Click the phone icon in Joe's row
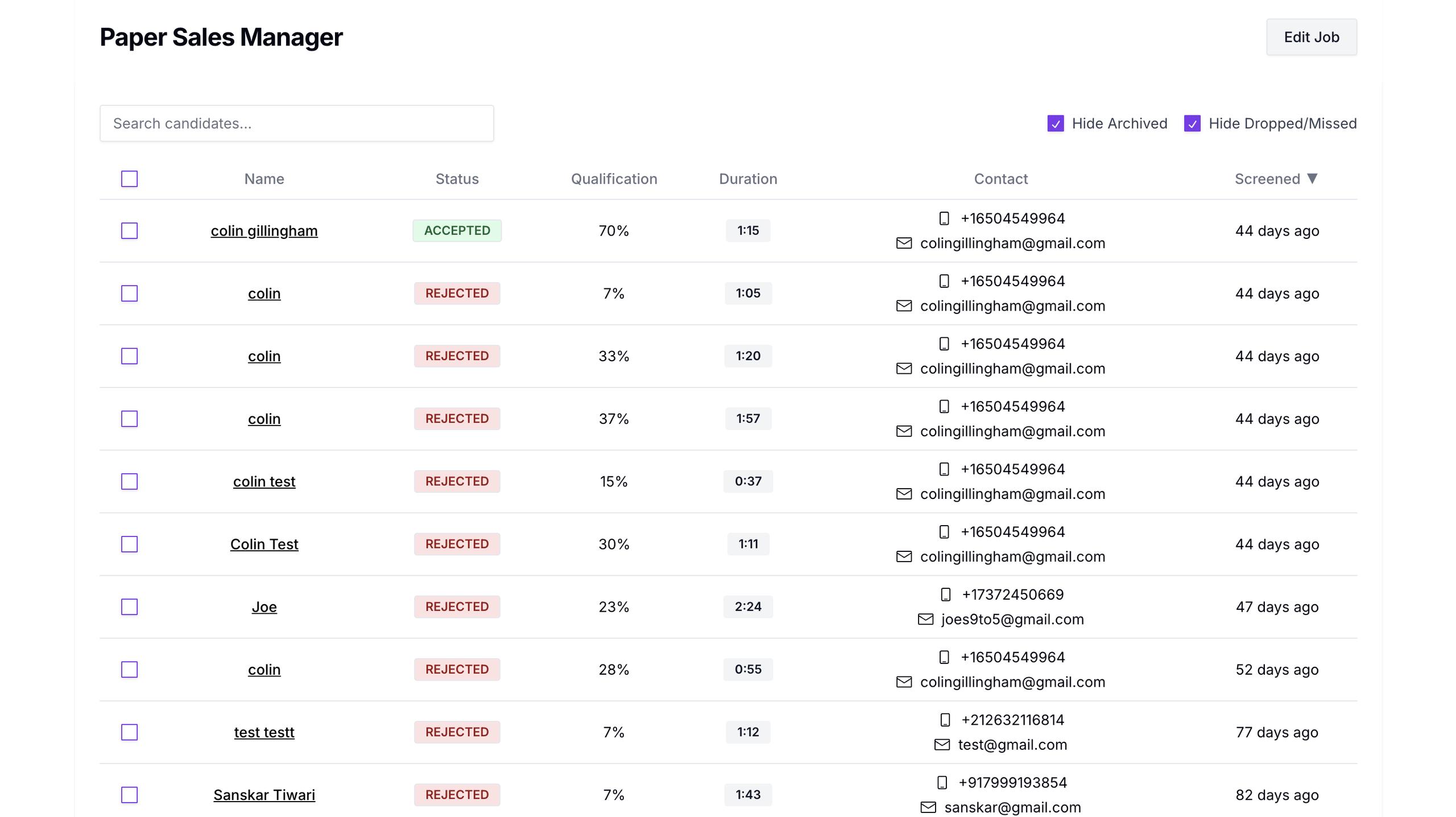The width and height of the screenshot is (1456, 817). [945, 595]
